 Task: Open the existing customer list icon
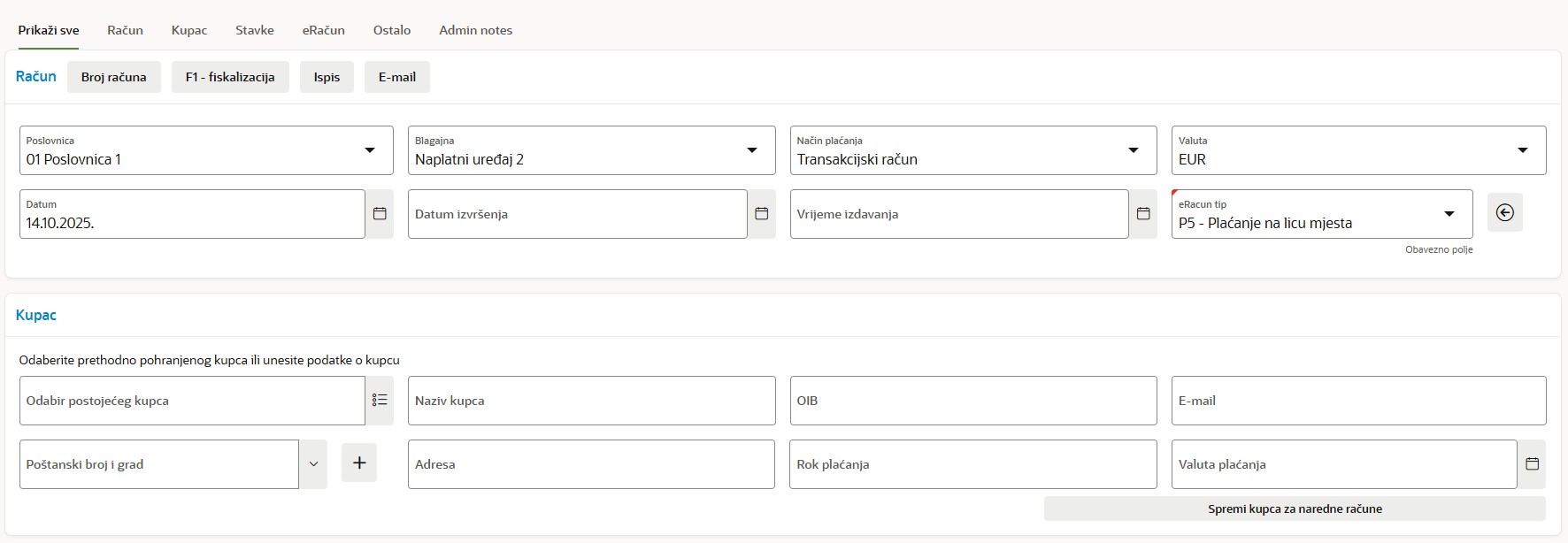[x=380, y=401]
